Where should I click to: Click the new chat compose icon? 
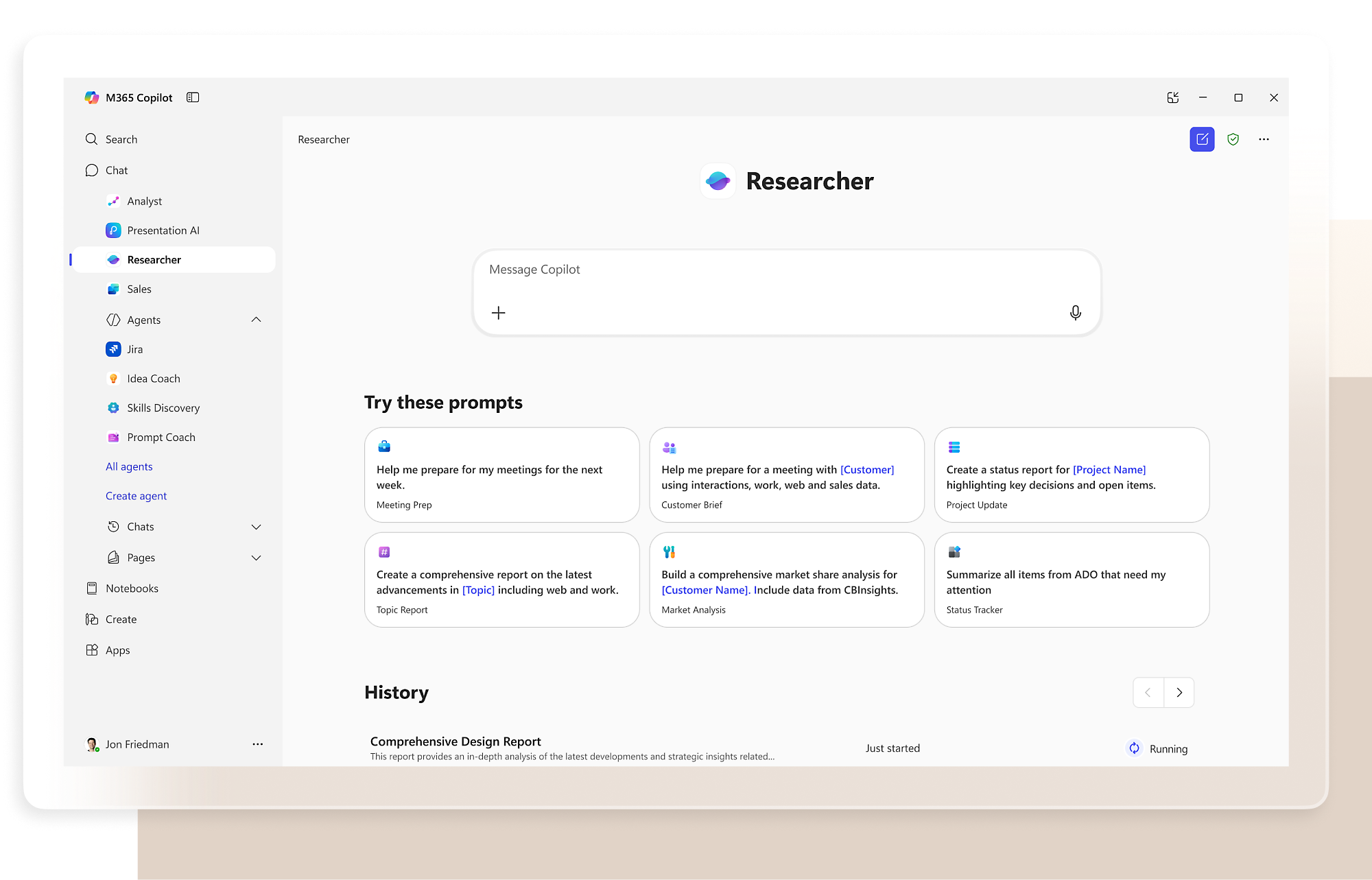(x=1202, y=139)
